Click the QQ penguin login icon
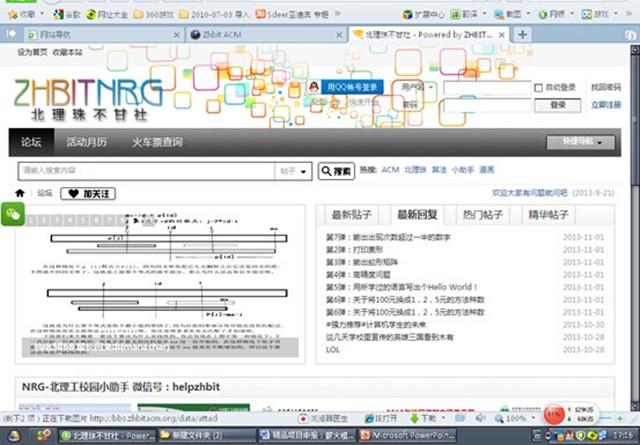This screenshot has width=640, height=445. 313,87
